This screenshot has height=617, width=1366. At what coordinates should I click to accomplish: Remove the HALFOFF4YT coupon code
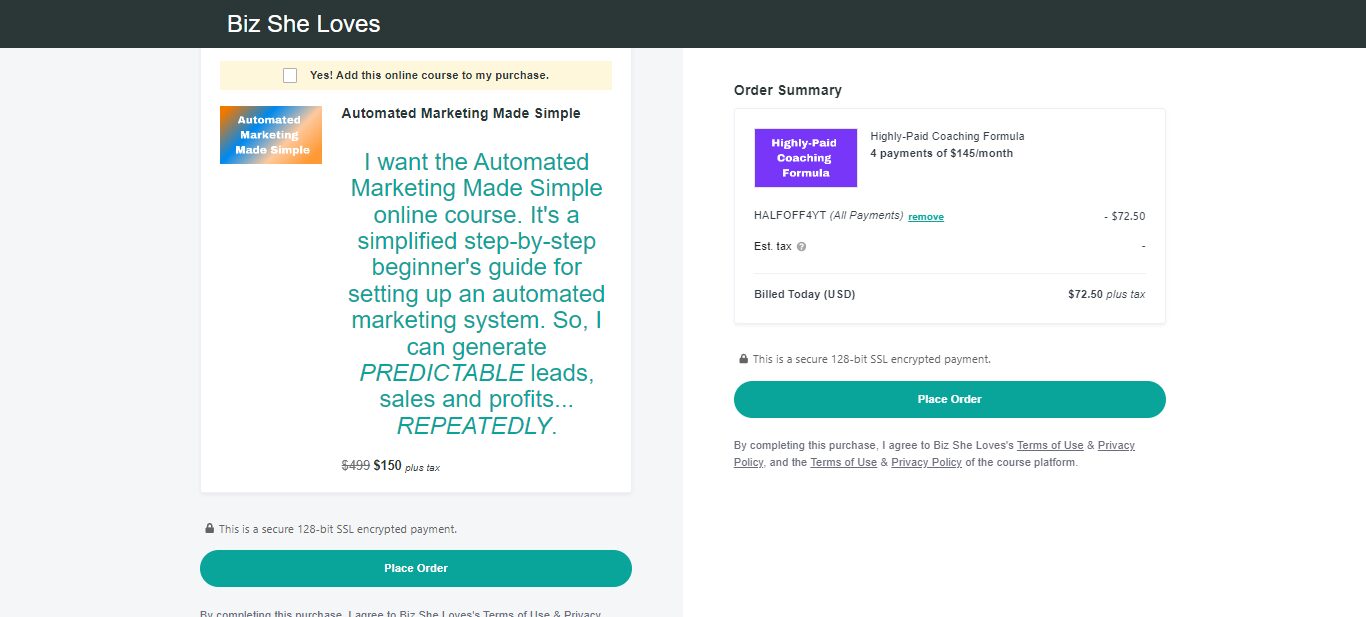tap(926, 217)
